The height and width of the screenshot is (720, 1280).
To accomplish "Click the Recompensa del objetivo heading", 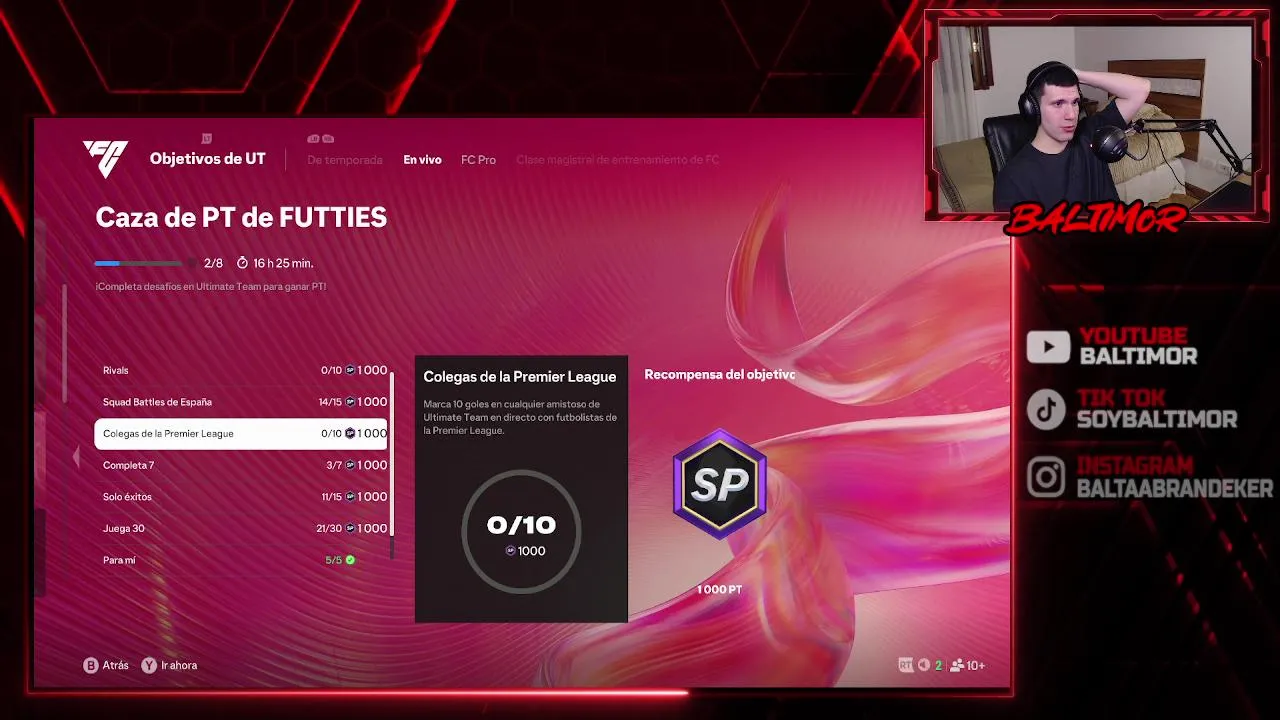I will [x=720, y=375].
